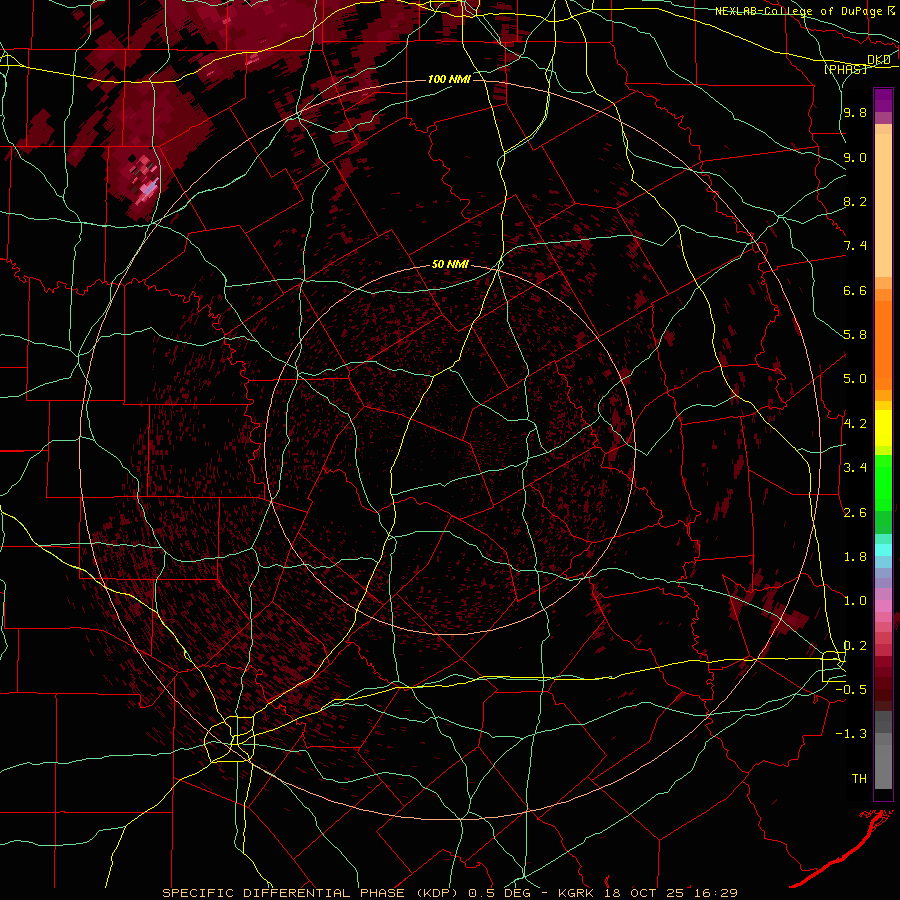Click the yellow segment of the color bar
The height and width of the screenshot is (900, 900).
point(883,428)
